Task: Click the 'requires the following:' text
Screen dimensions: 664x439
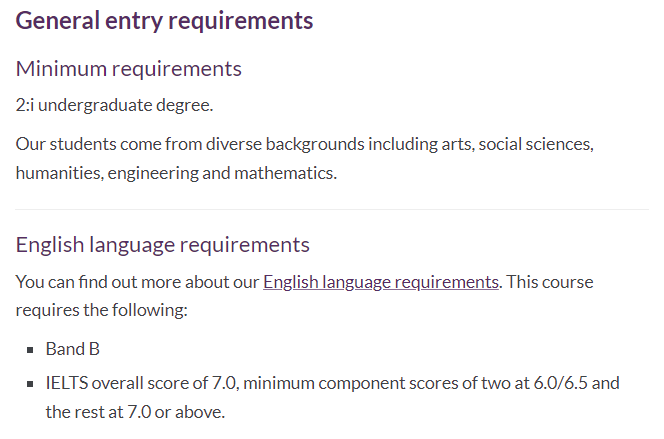Action: 101,310
